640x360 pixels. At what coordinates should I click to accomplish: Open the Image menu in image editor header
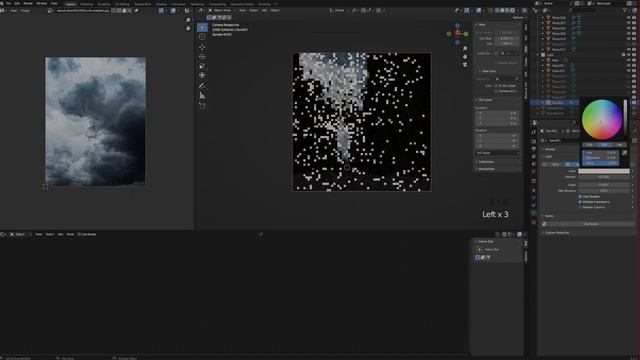[25, 11]
